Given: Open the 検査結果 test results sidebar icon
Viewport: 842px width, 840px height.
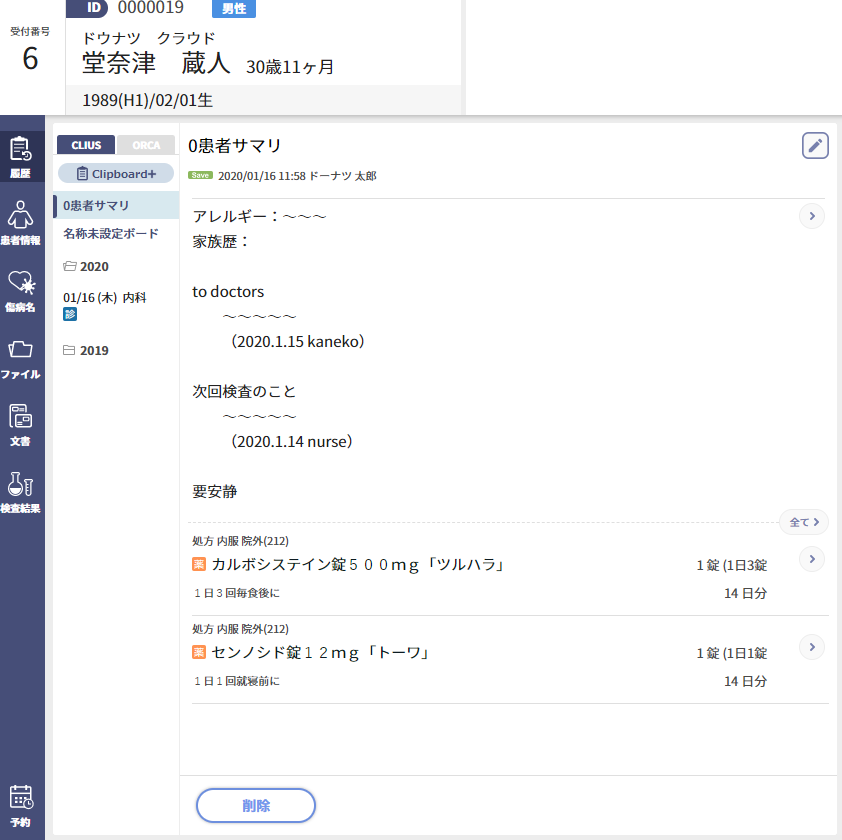Looking at the screenshot, I should 20,492.
